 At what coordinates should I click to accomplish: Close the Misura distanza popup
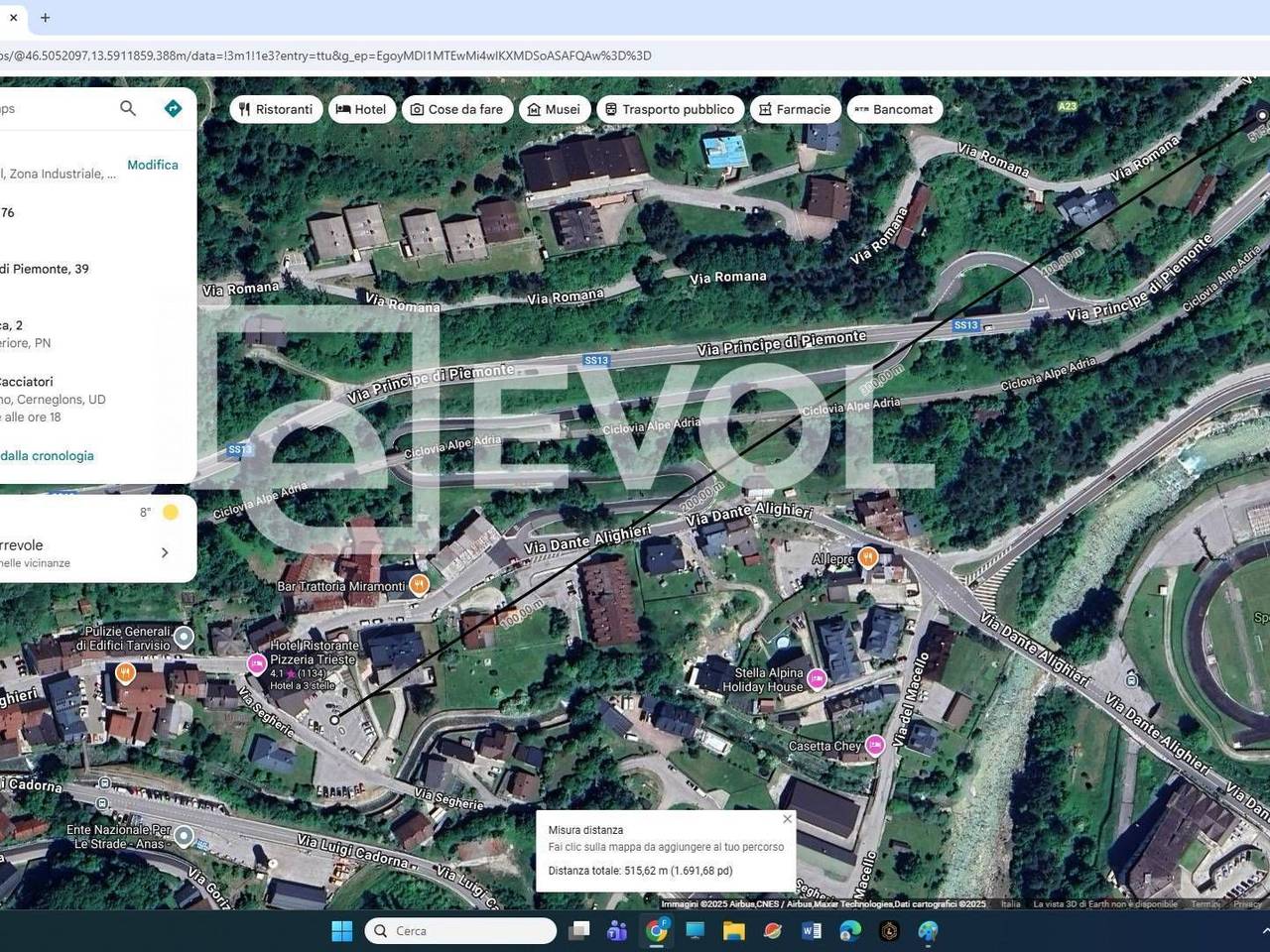pos(787,819)
